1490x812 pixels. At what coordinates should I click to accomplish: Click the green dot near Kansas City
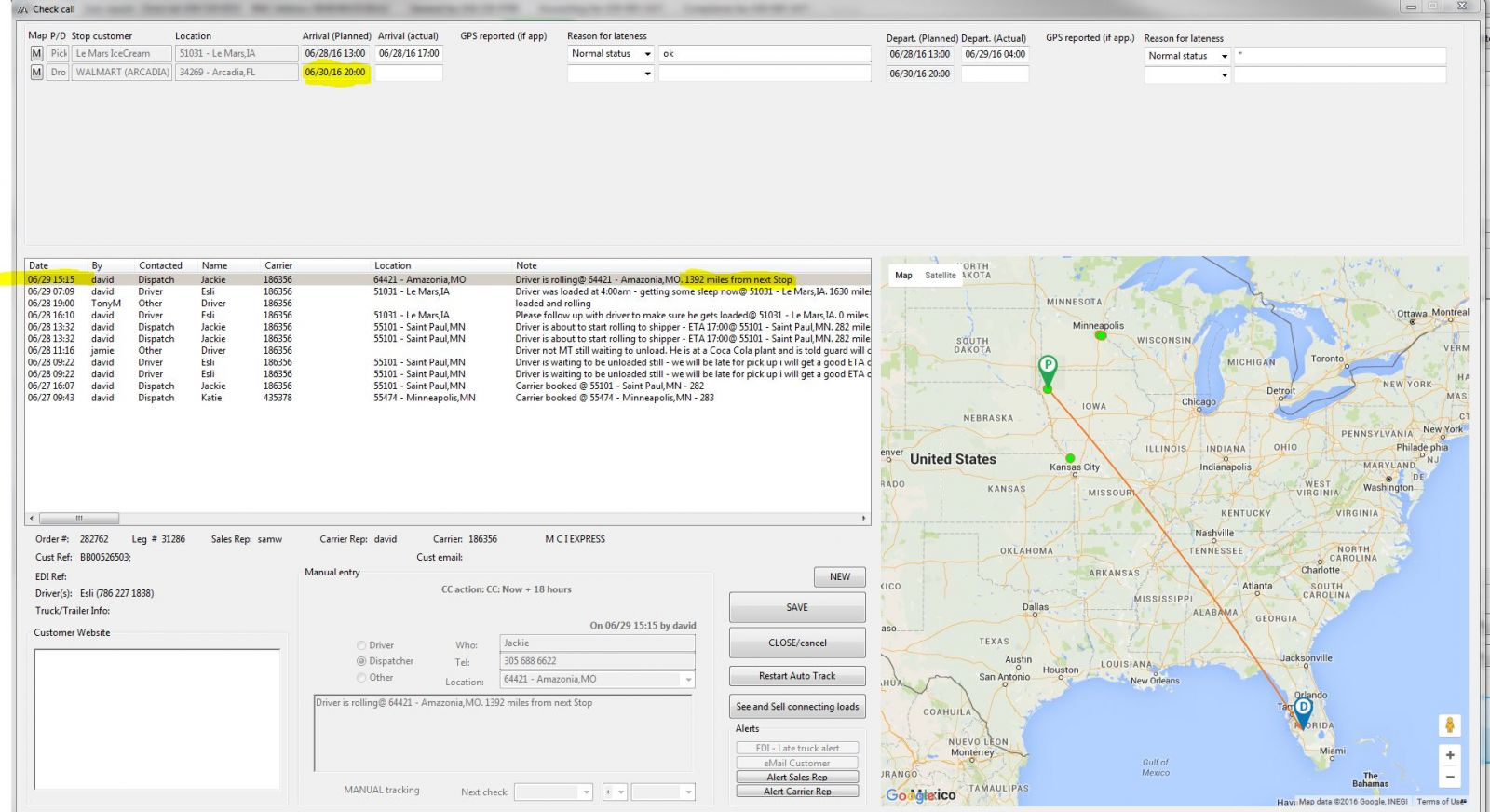point(1070,458)
